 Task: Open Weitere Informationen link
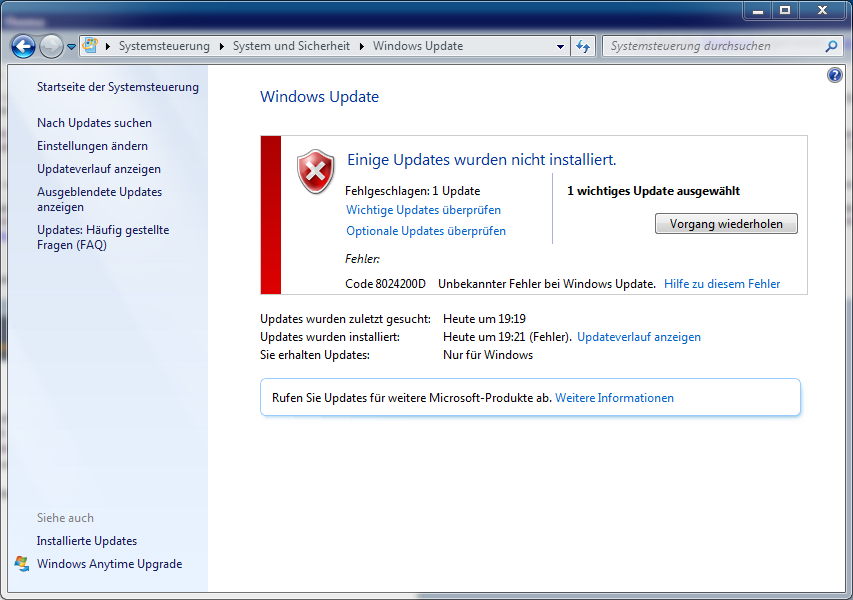[614, 398]
